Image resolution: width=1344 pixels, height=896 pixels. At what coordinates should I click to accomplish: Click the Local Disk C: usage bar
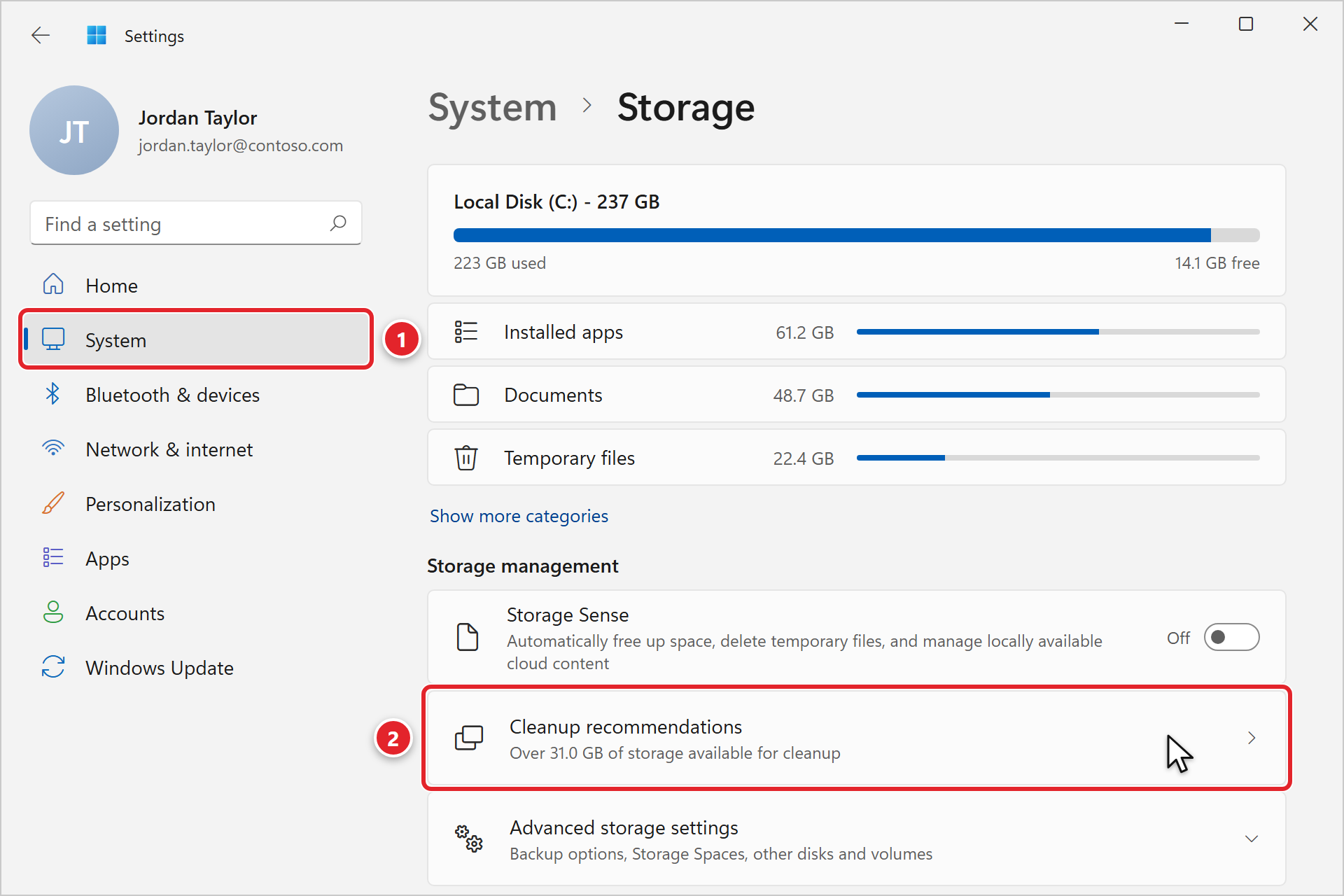tap(856, 235)
